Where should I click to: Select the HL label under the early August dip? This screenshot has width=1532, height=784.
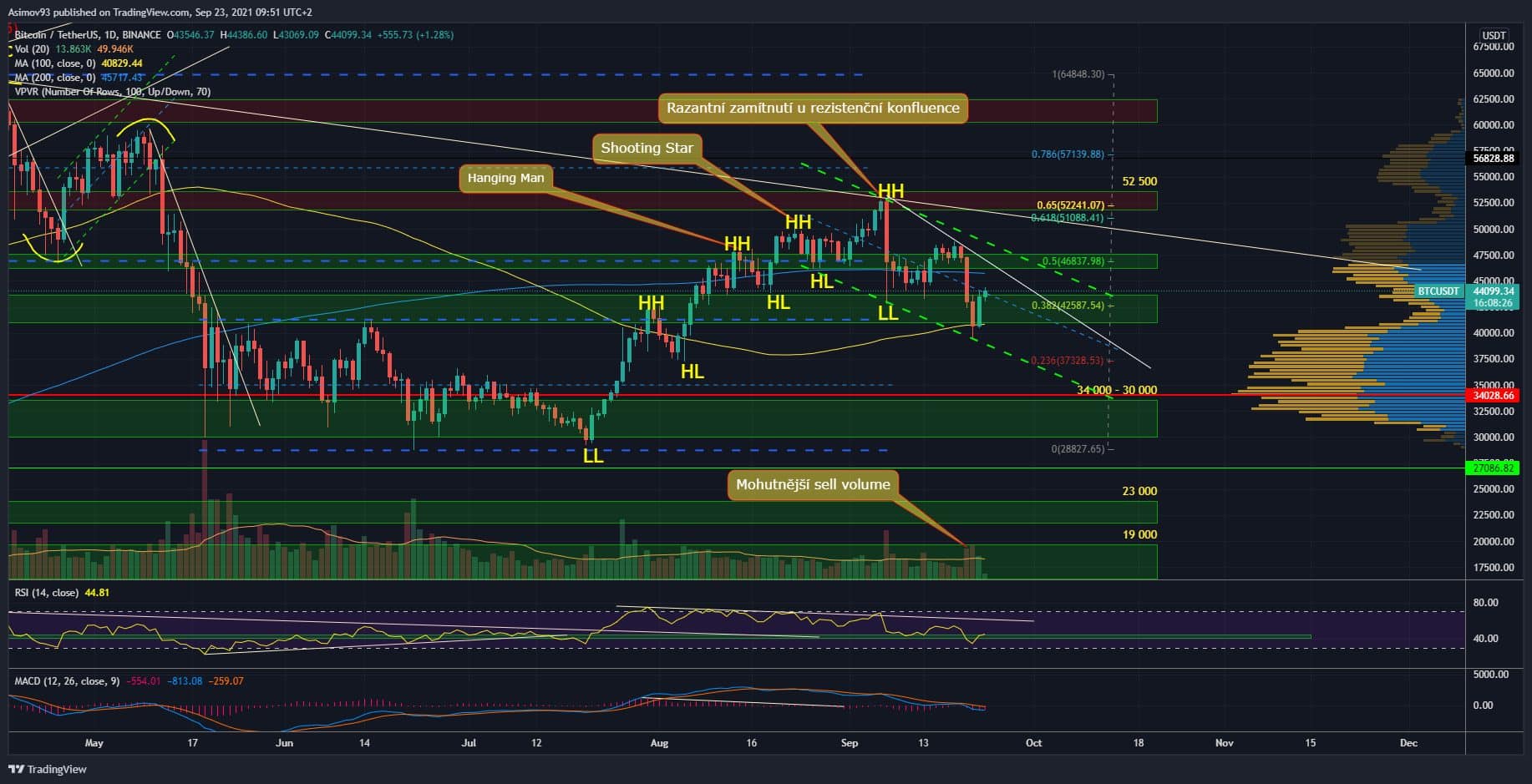pos(692,372)
